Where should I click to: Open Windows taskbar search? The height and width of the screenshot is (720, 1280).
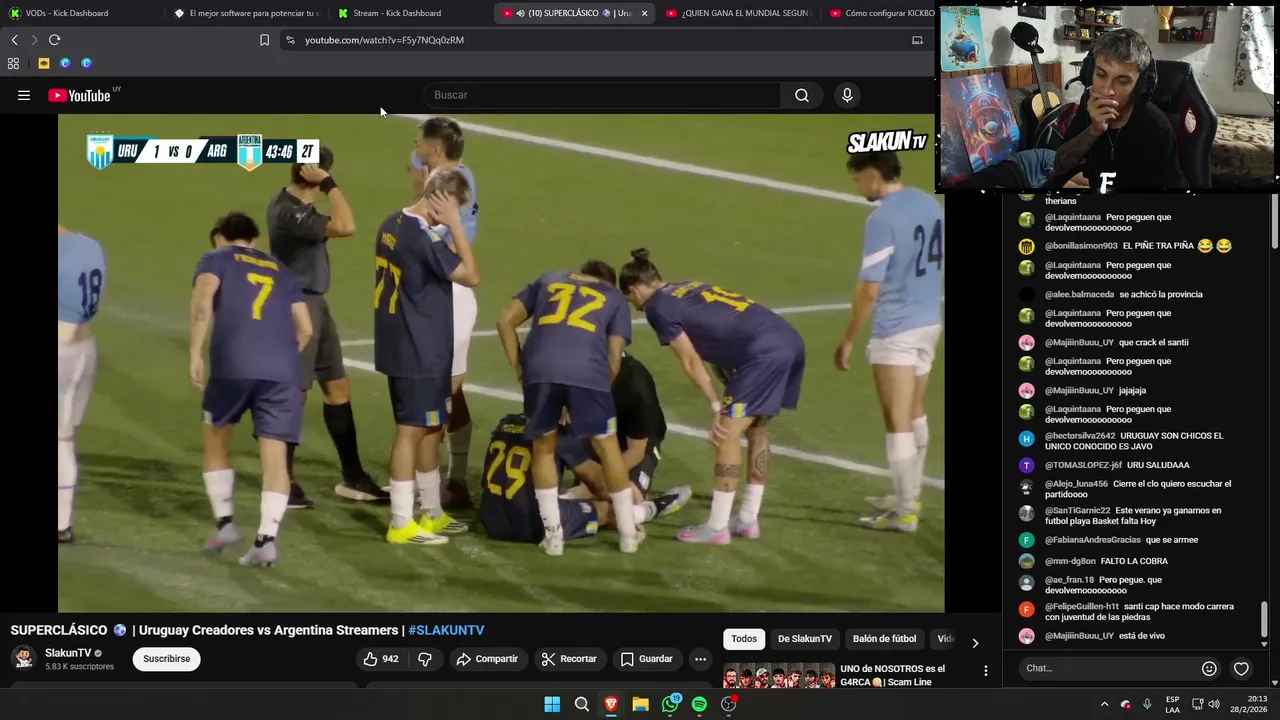point(581,704)
